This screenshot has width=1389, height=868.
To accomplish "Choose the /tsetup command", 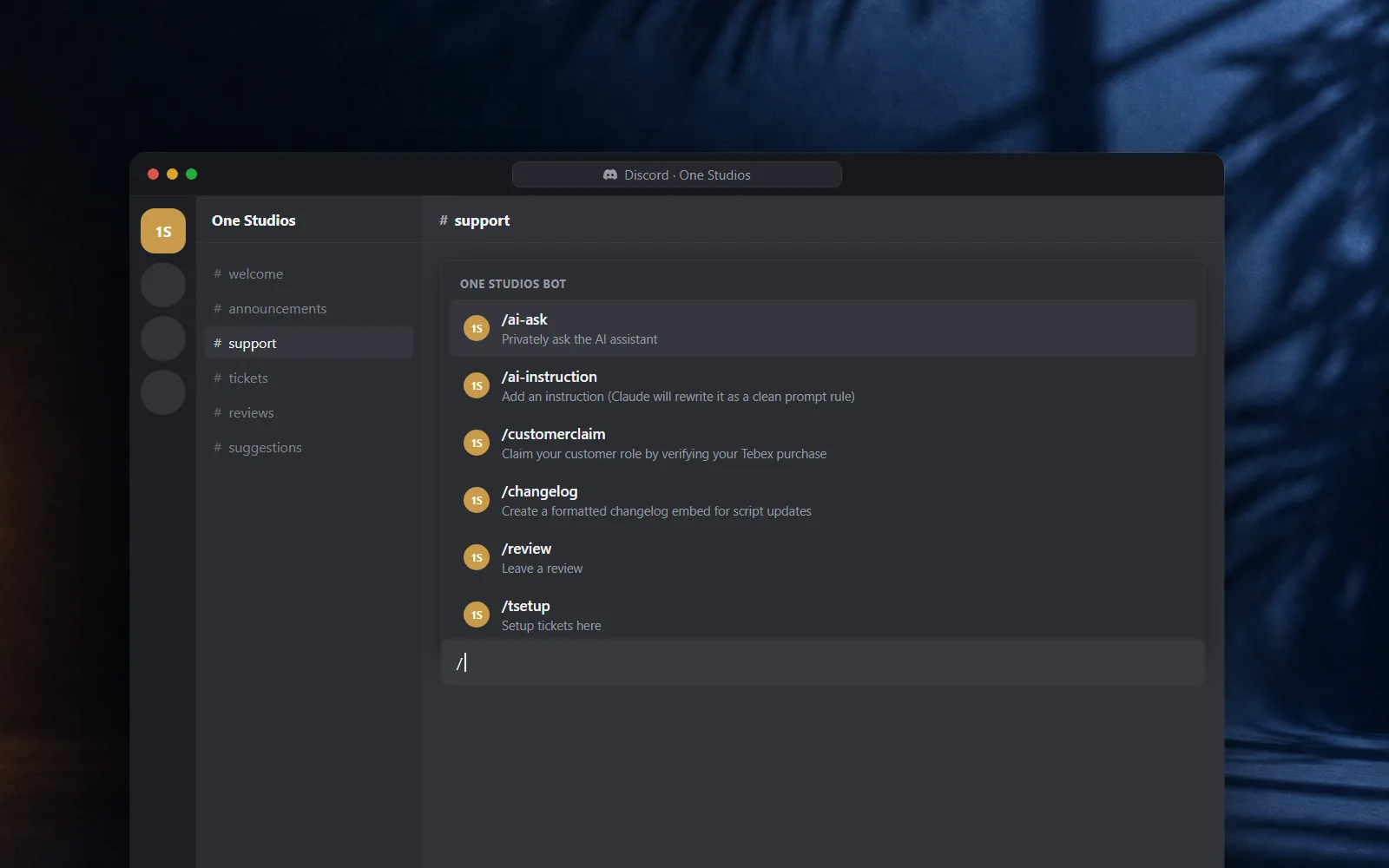I will tap(823, 615).
